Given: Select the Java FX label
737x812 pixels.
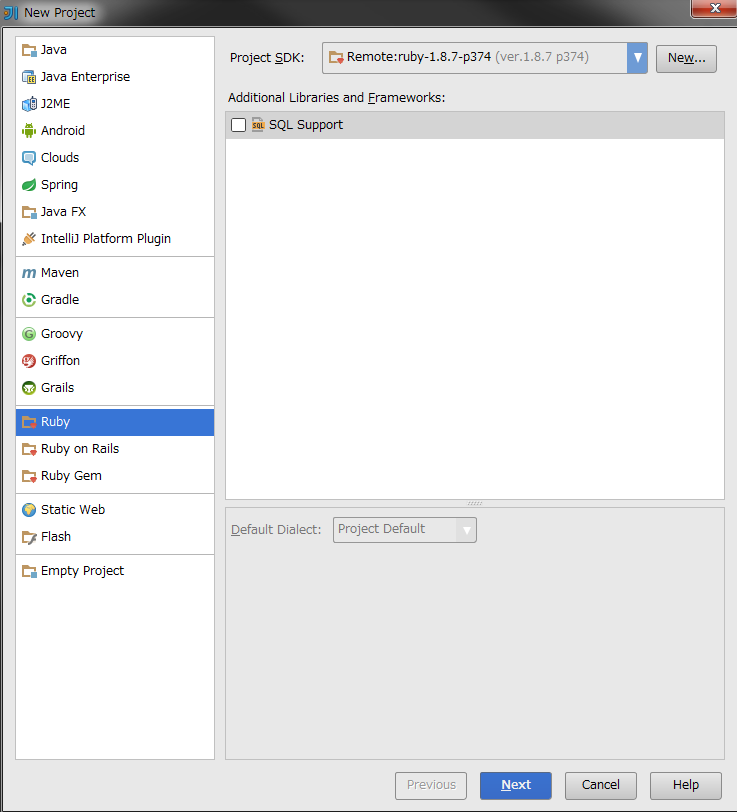Looking at the screenshot, I should (x=63, y=211).
